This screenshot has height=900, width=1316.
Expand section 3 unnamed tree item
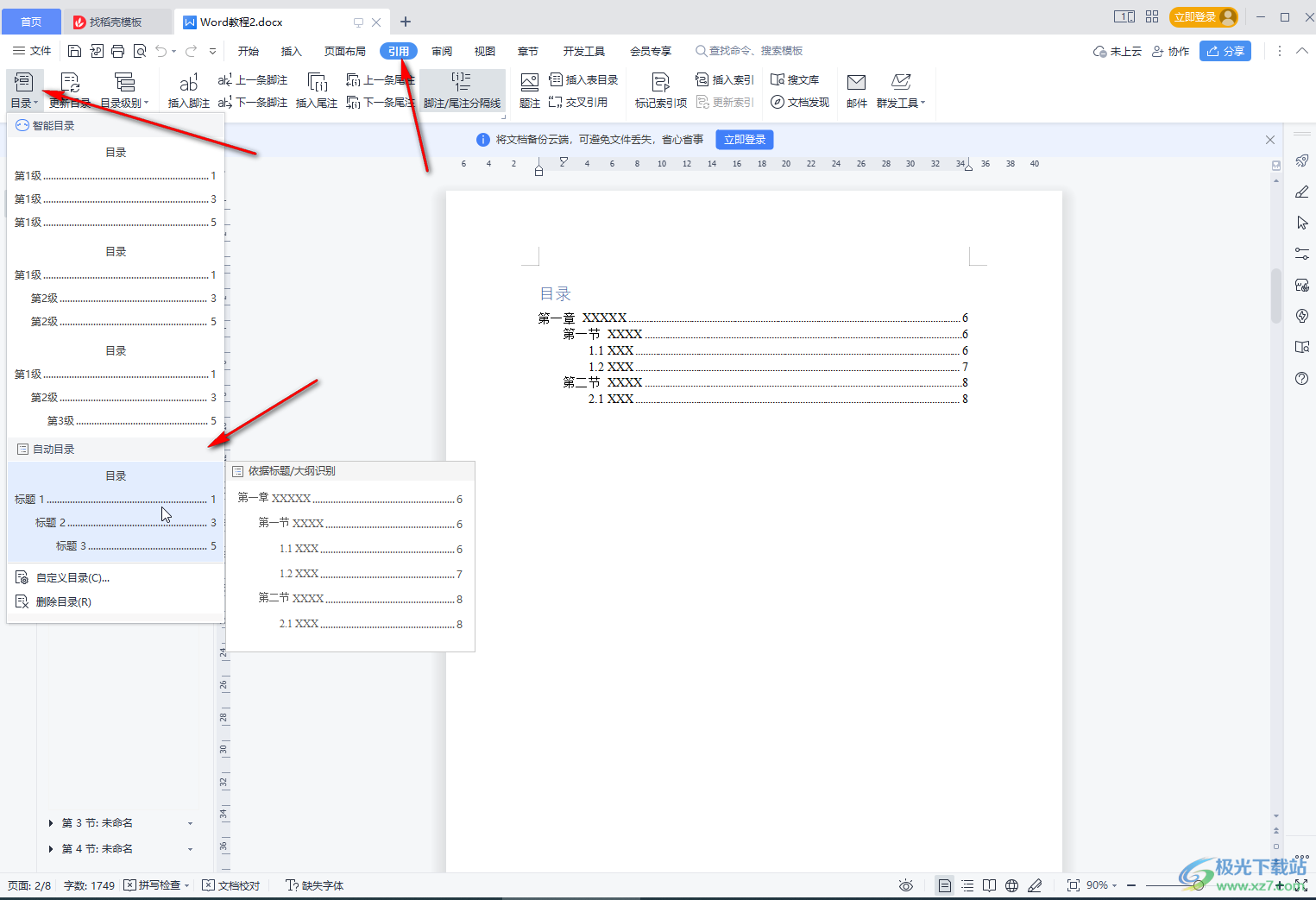coord(51,823)
